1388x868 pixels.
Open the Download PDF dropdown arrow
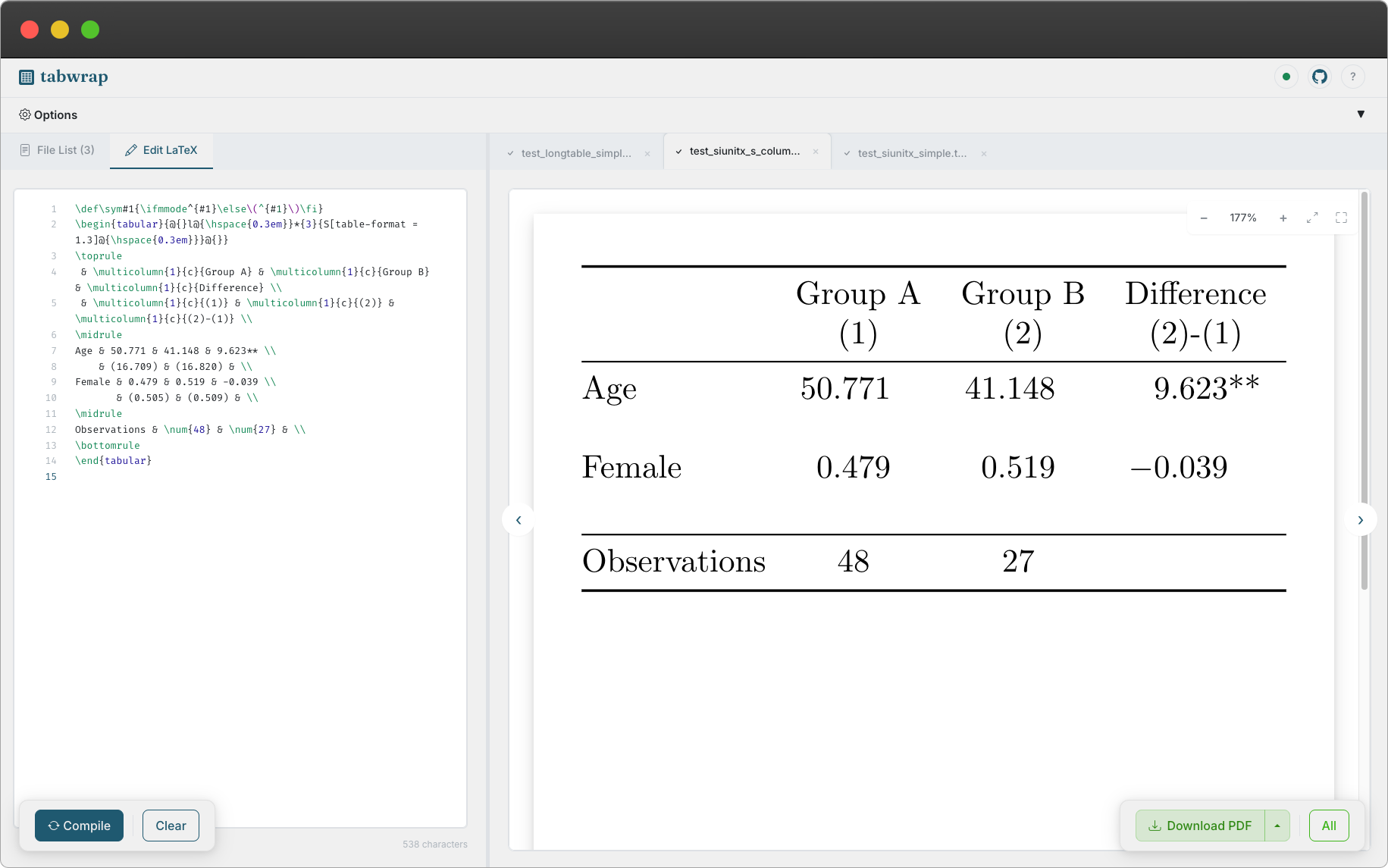pyautogui.click(x=1278, y=826)
